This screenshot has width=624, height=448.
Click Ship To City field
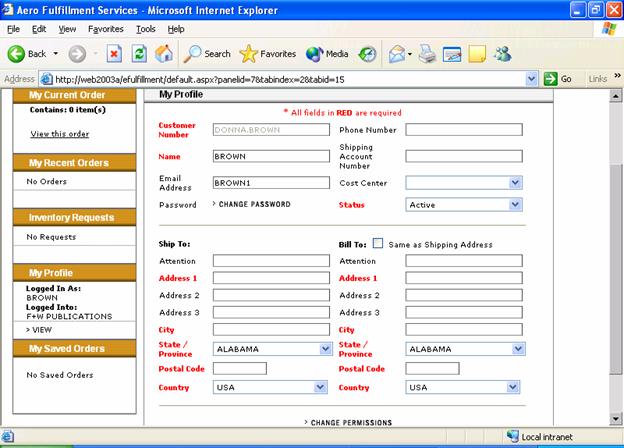tap(271, 329)
